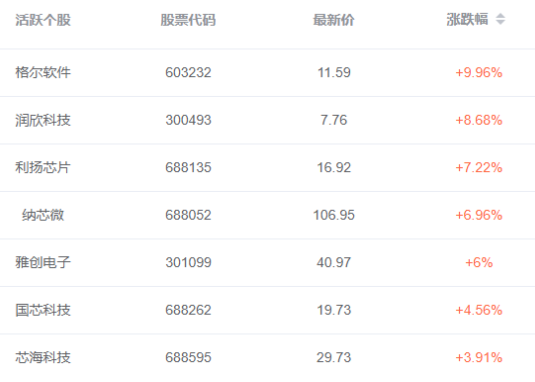Click the 涨跌幅 column header label
Image resolution: width=535 pixels, height=382 pixels.
click(x=467, y=19)
